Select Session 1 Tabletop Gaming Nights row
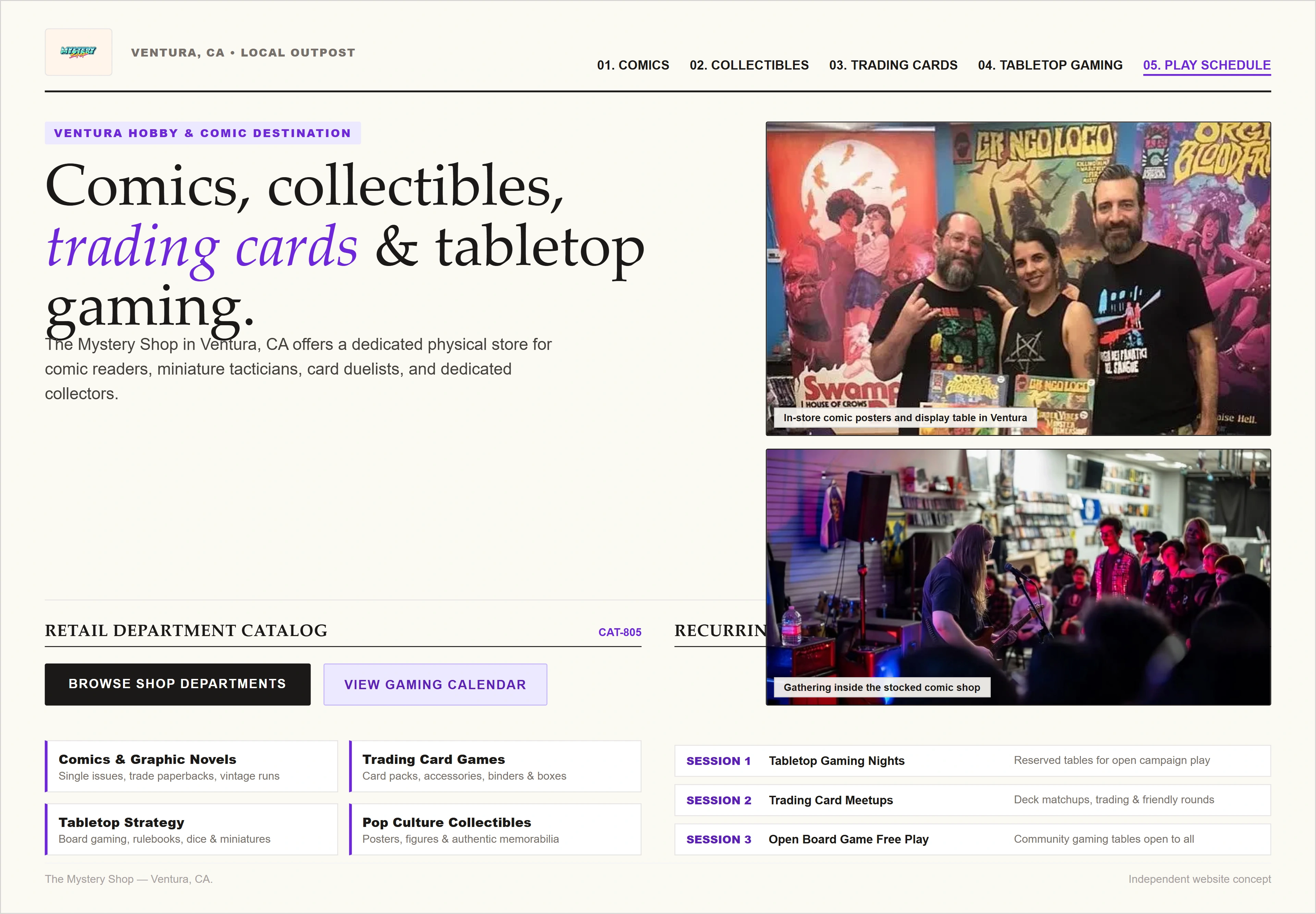The width and height of the screenshot is (1316, 914). pos(972,761)
